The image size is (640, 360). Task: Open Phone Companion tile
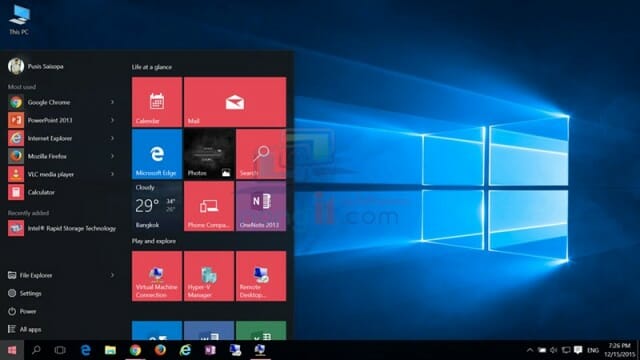click(x=209, y=206)
